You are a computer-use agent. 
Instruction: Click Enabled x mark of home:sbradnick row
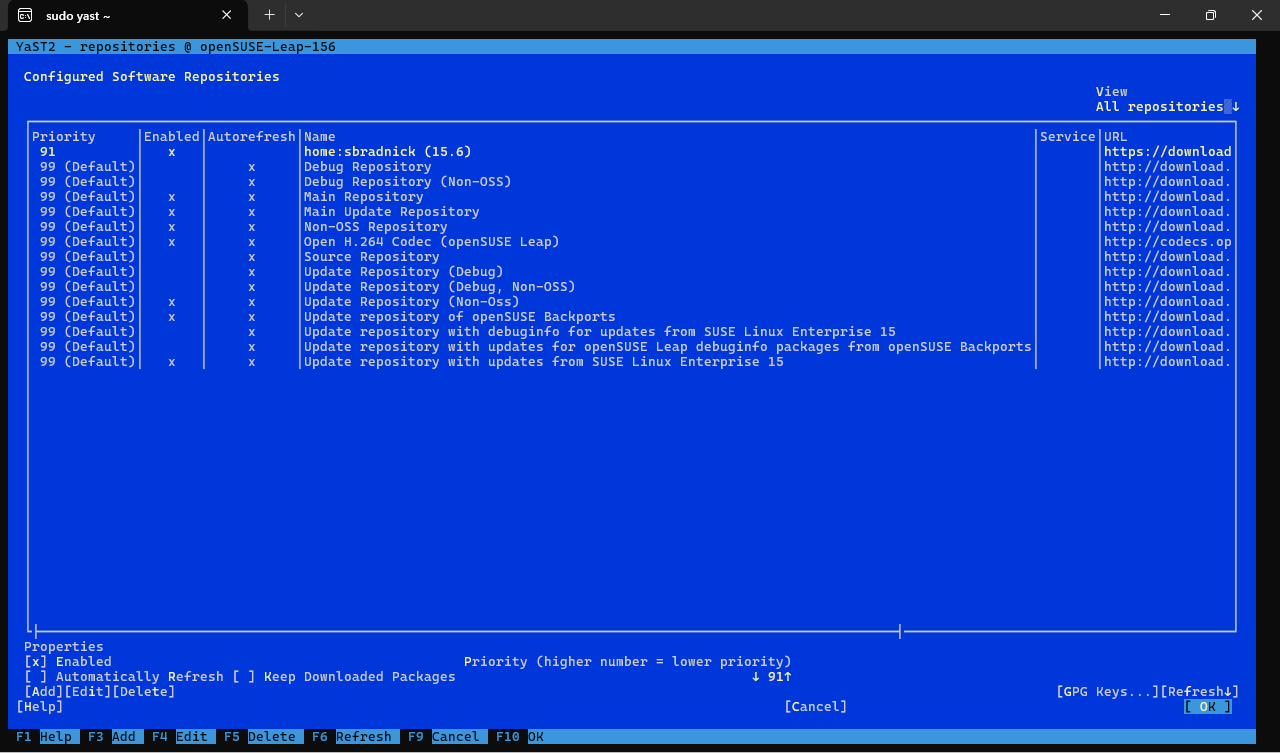point(172,152)
